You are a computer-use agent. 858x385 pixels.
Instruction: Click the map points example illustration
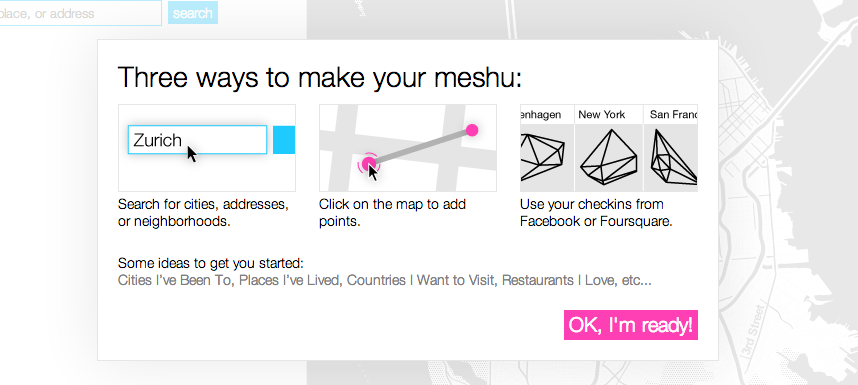(408, 148)
